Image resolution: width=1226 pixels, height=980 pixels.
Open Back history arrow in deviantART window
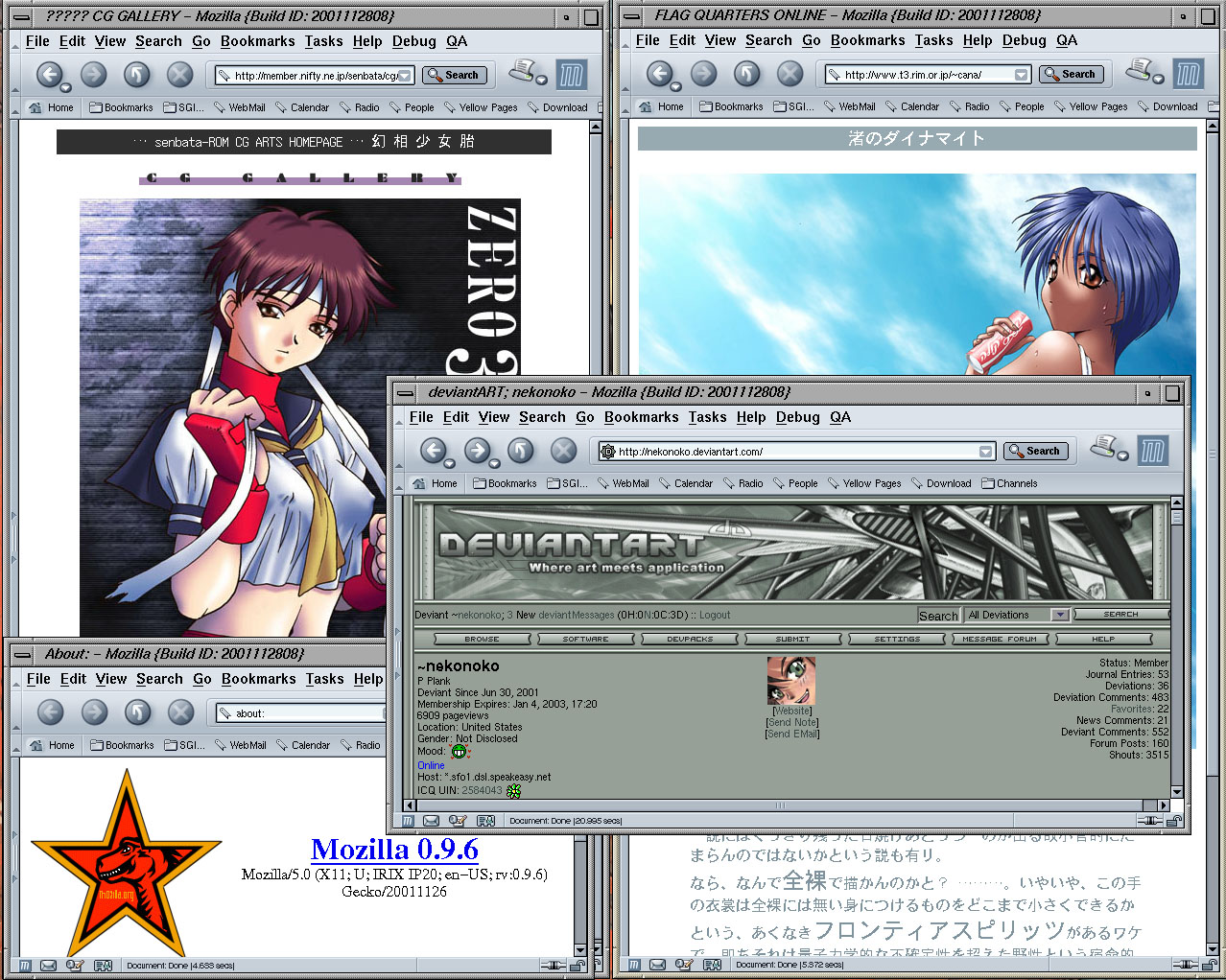pos(448,463)
